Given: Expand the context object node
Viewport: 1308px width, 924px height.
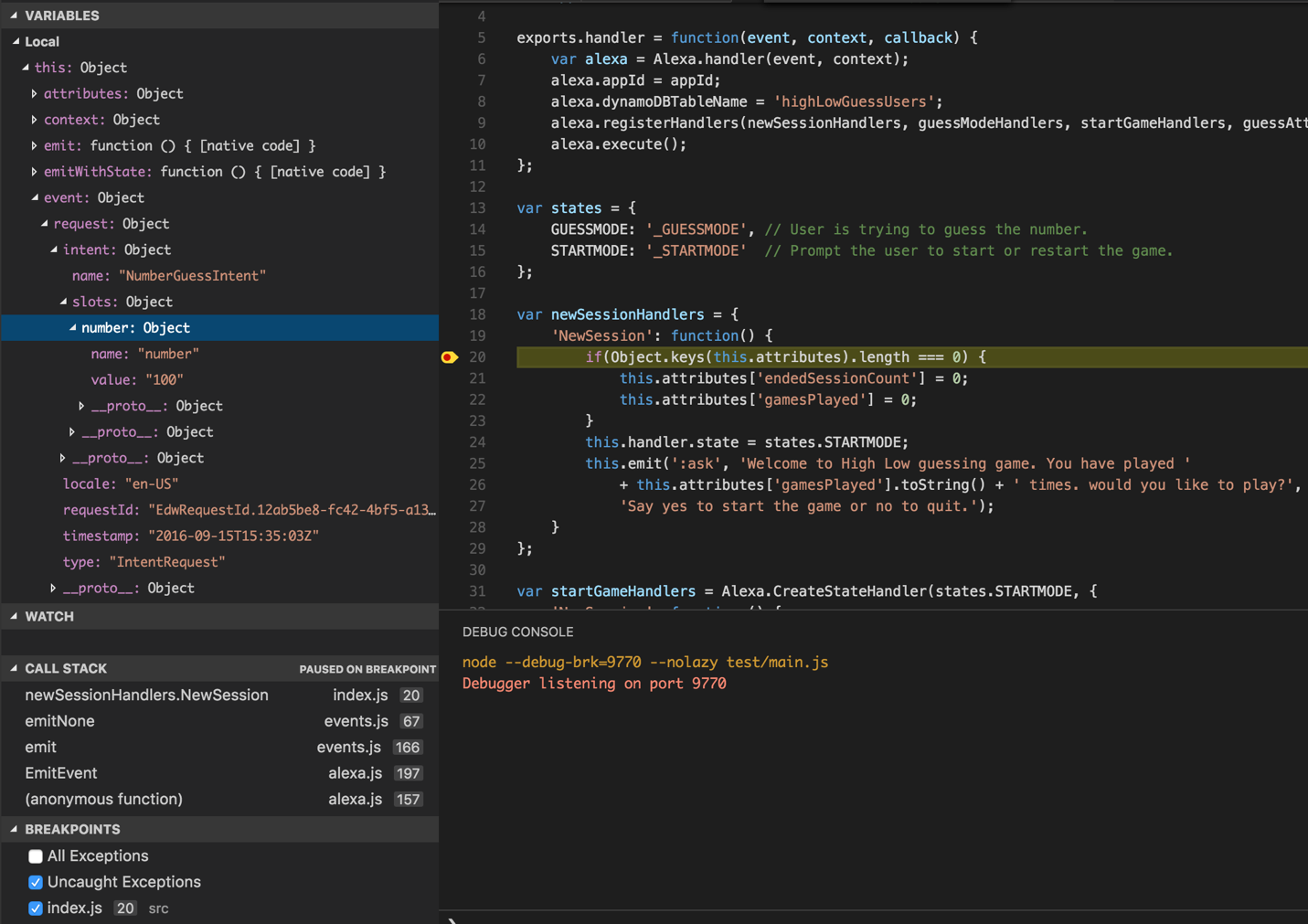Looking at the screenshot, I should click(x=35, y=120).
